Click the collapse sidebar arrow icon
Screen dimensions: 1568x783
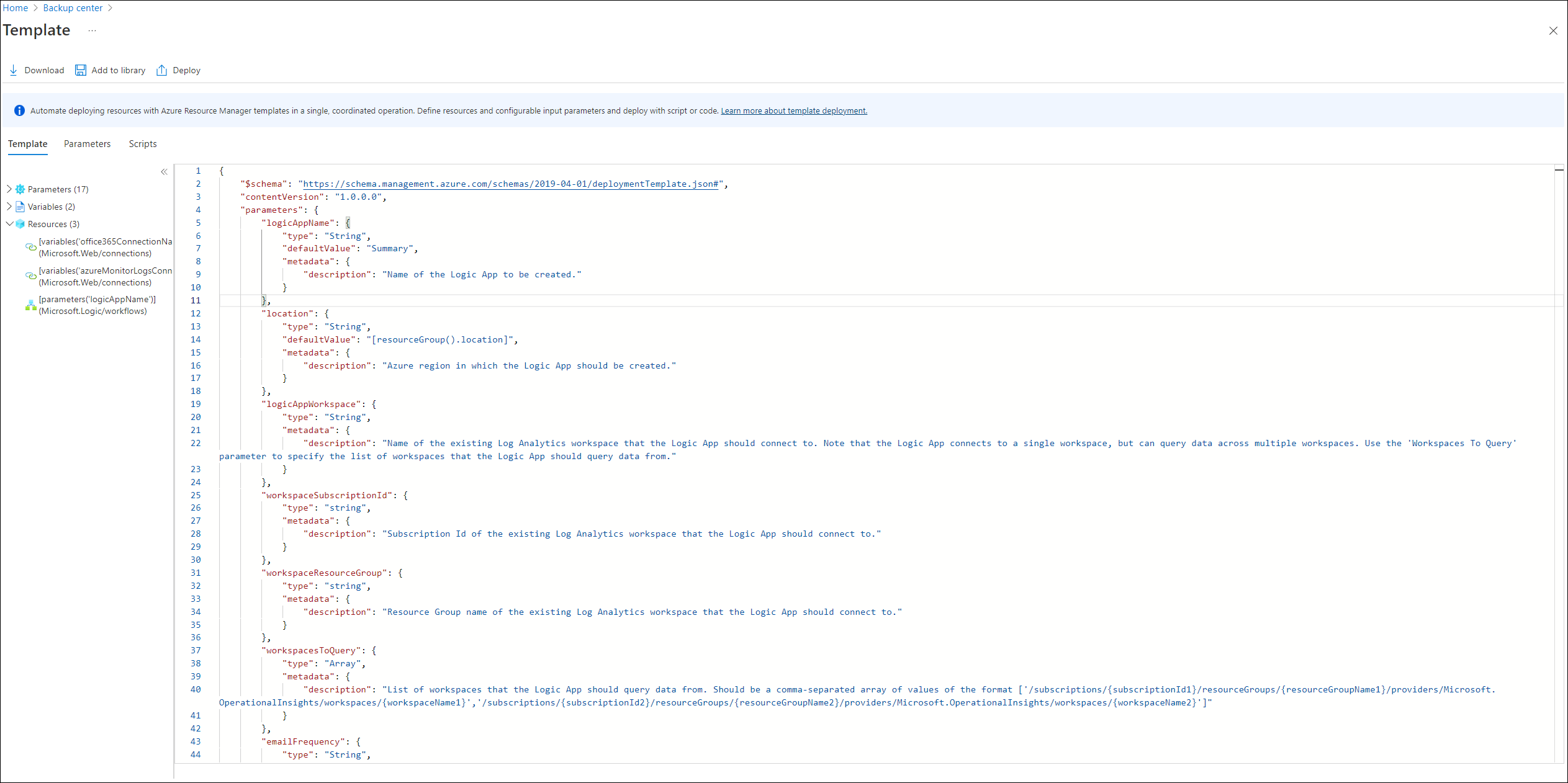point(165,172)
